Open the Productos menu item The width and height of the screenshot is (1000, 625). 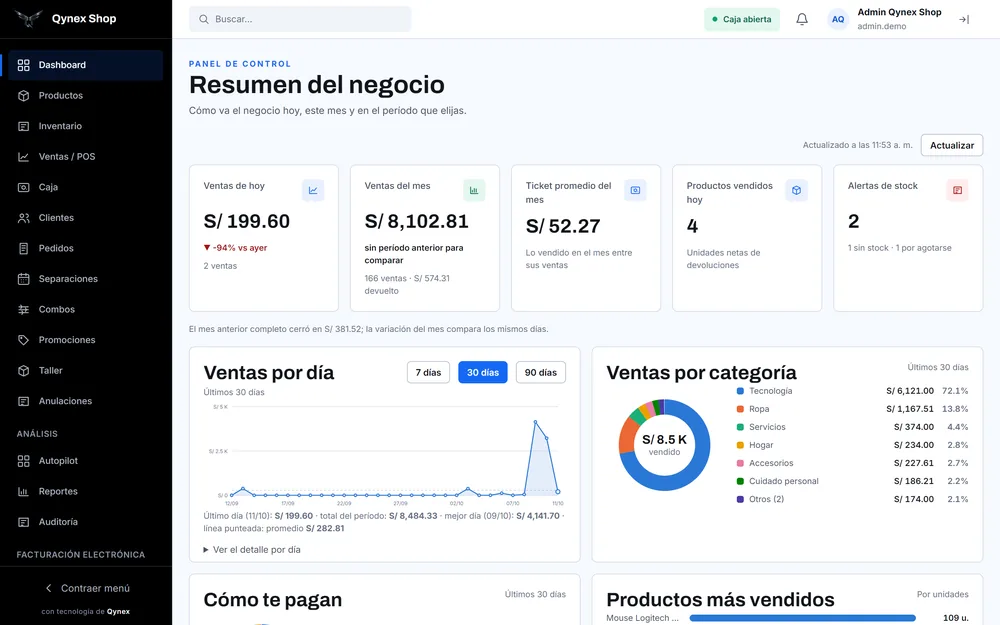tap(85, 96)
